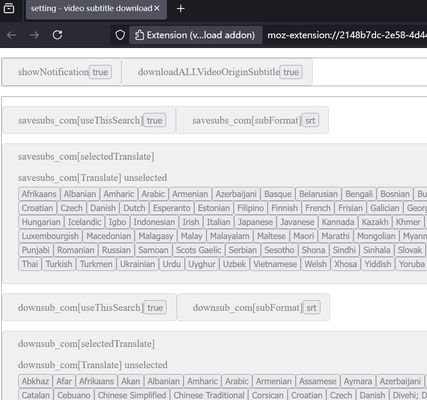Screen dimensions: 427x400
Task: Select Chinese Simplified in downsub list
Action: 132,395
